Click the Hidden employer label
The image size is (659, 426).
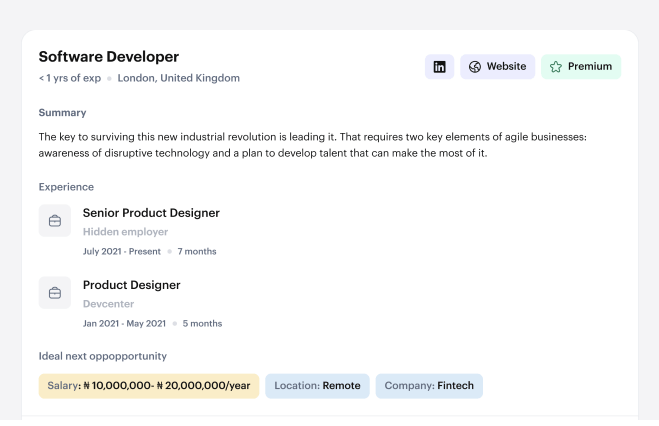pos(125,232)
